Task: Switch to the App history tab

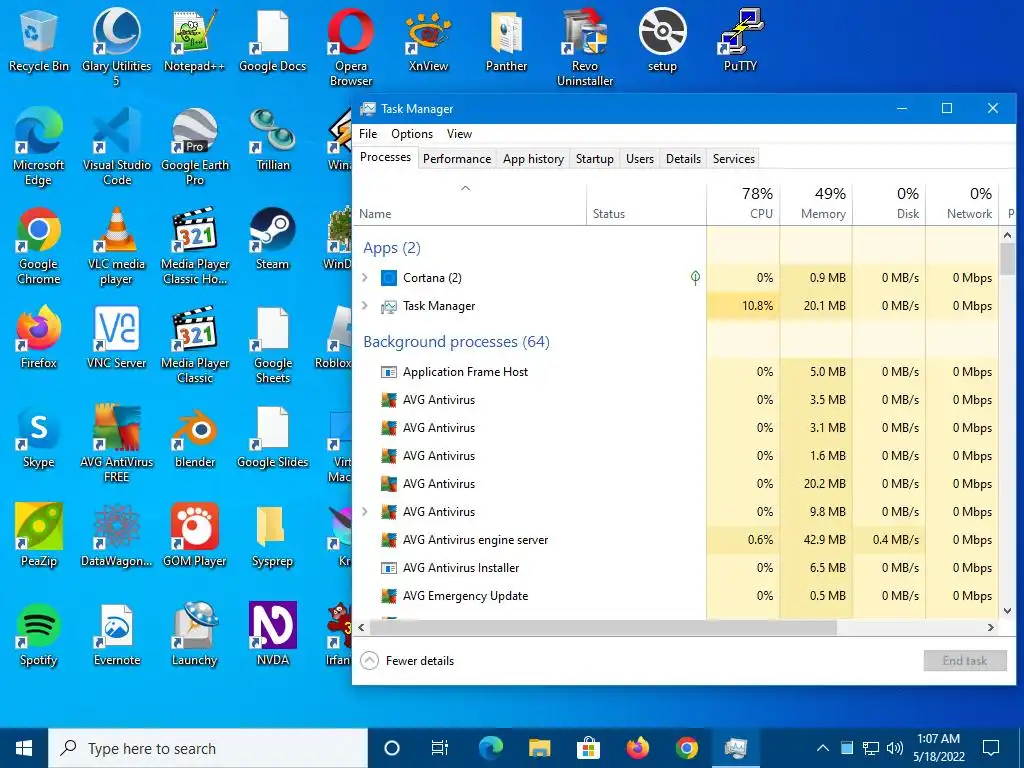Action: pos(533,159)
